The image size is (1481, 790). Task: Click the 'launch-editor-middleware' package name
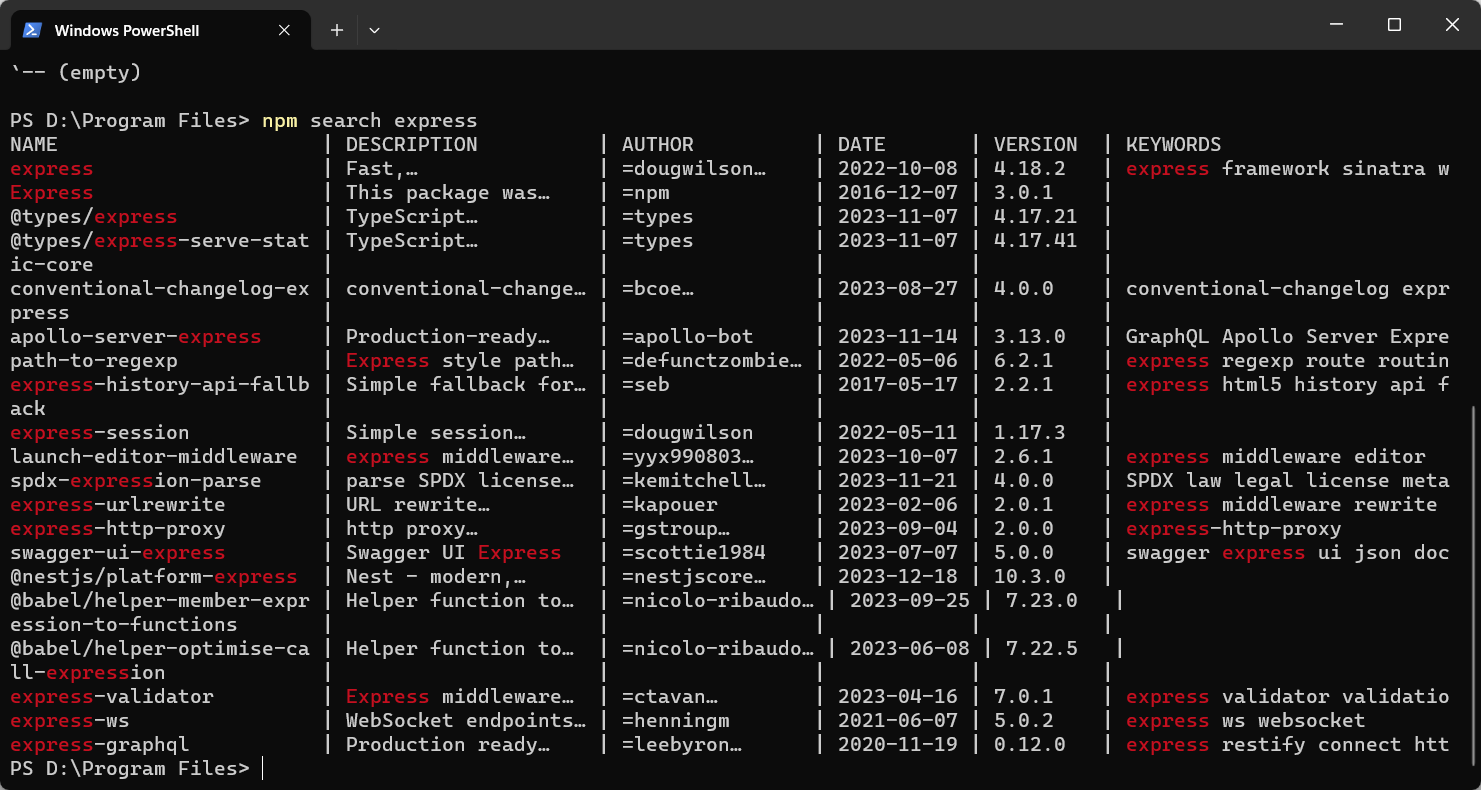[154, 457]
